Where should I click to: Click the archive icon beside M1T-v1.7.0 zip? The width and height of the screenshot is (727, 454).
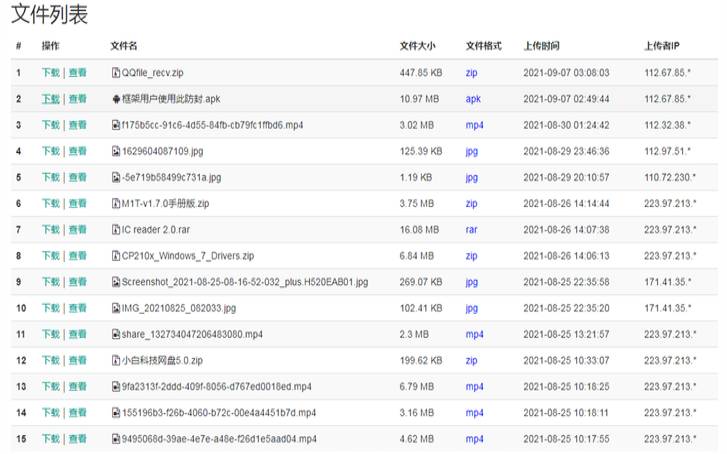[x=116, y=203]
